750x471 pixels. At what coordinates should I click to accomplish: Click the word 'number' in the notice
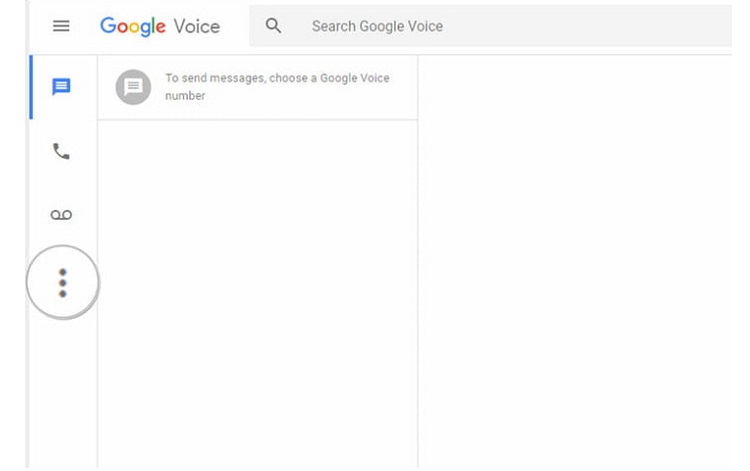tap(185, 96)
